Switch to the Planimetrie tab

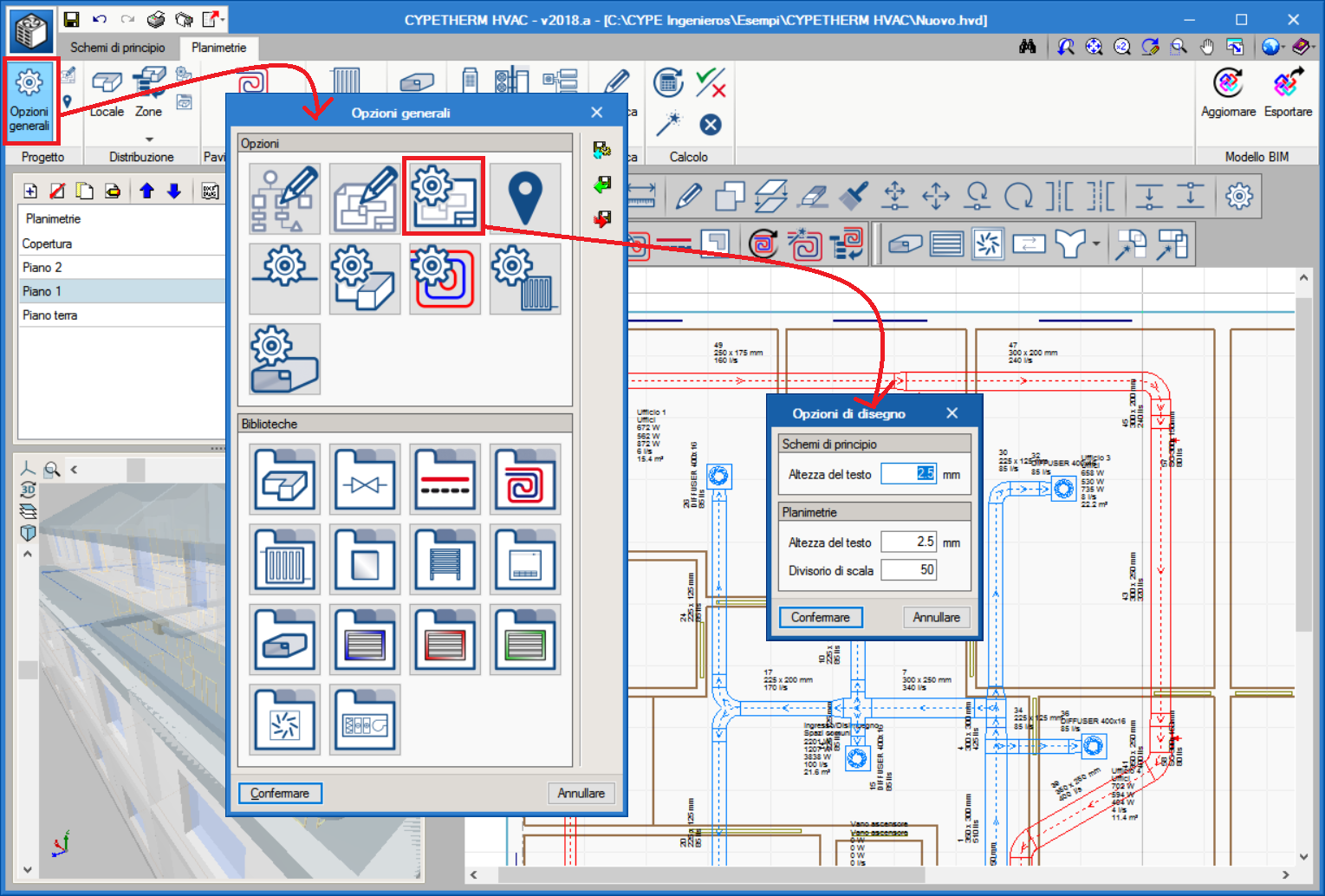click(219, 48)
